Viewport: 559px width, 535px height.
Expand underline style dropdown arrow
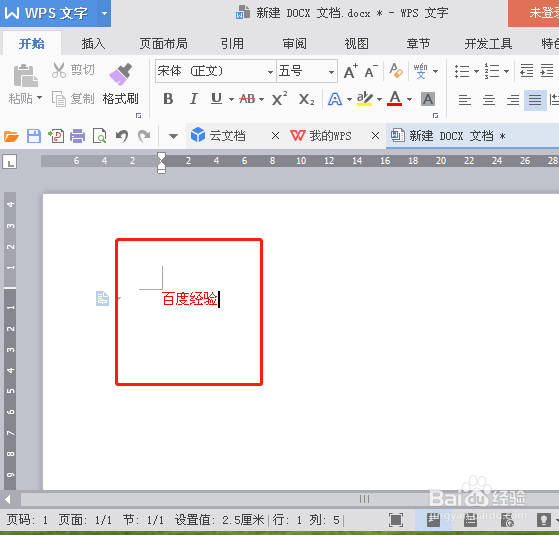coord(231,99)
